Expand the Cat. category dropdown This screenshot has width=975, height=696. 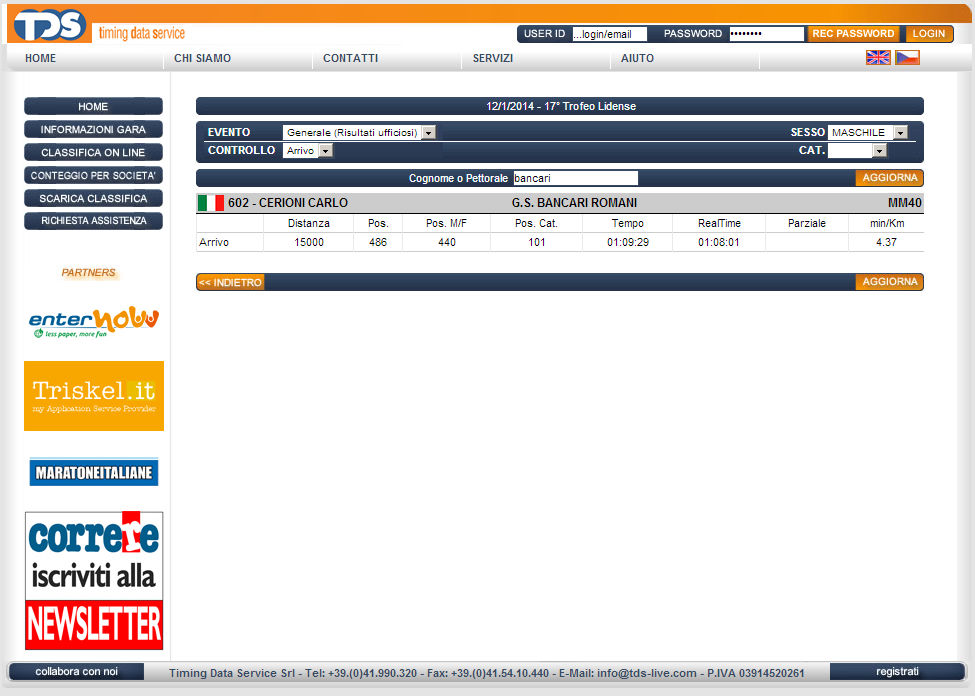coord(857,151)
